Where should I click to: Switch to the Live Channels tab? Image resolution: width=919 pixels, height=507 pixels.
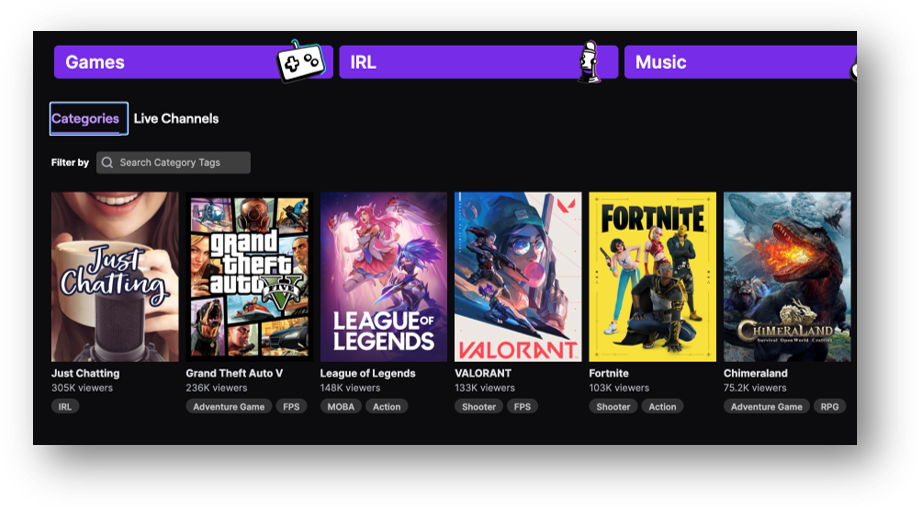[176, 118]
